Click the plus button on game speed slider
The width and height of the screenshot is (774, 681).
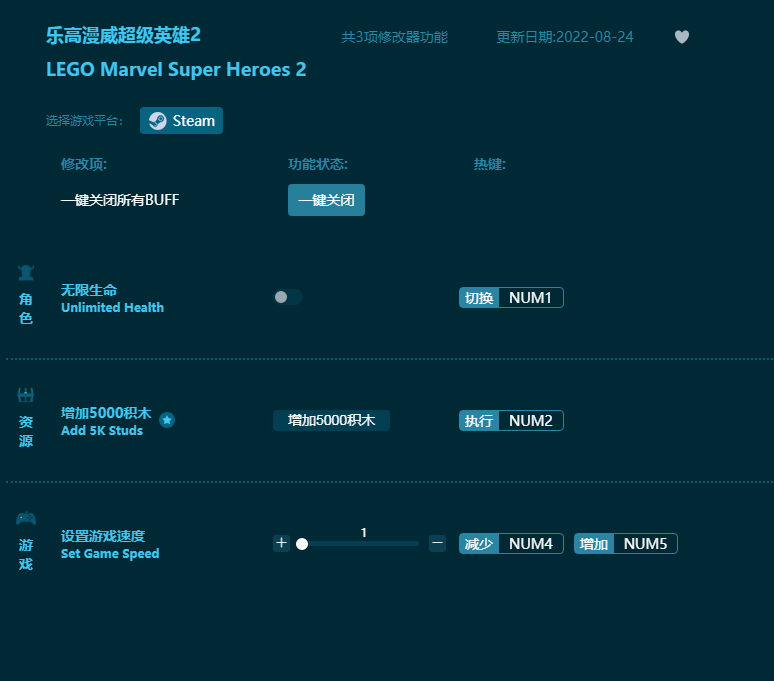pyautogui.click(x=281, y=543)
